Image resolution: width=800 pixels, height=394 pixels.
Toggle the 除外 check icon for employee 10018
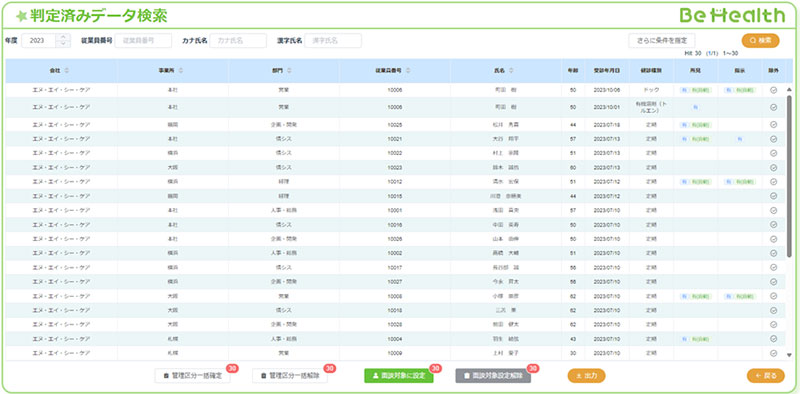(x=773, y=310)
